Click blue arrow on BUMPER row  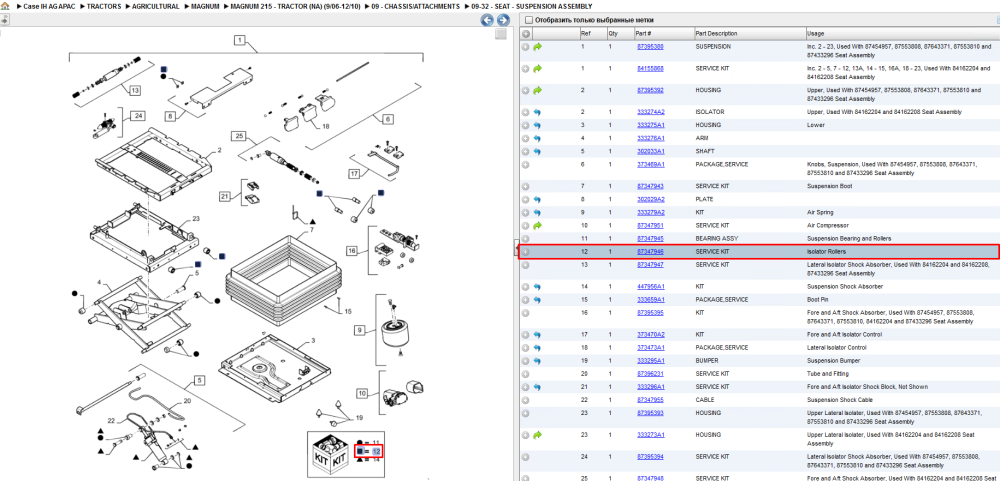[x=537, y=361]
